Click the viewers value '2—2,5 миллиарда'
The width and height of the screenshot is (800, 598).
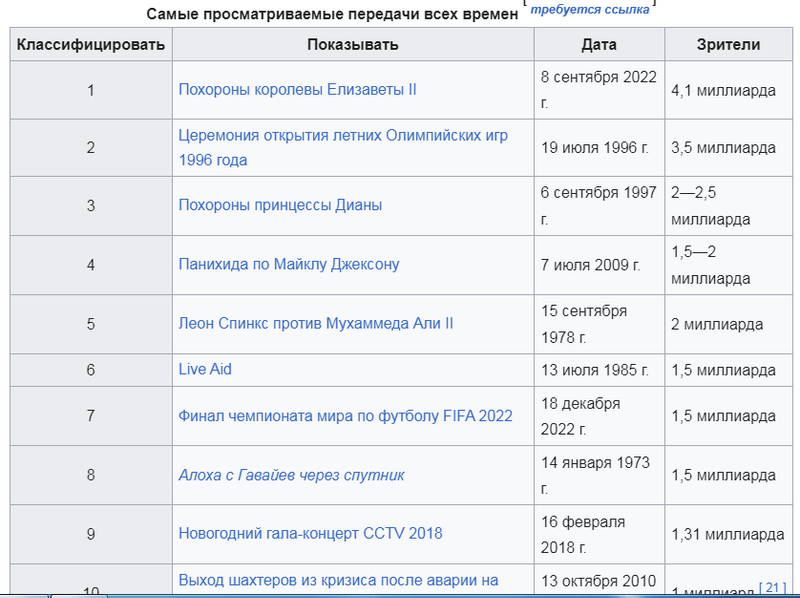tap(711, 206)
